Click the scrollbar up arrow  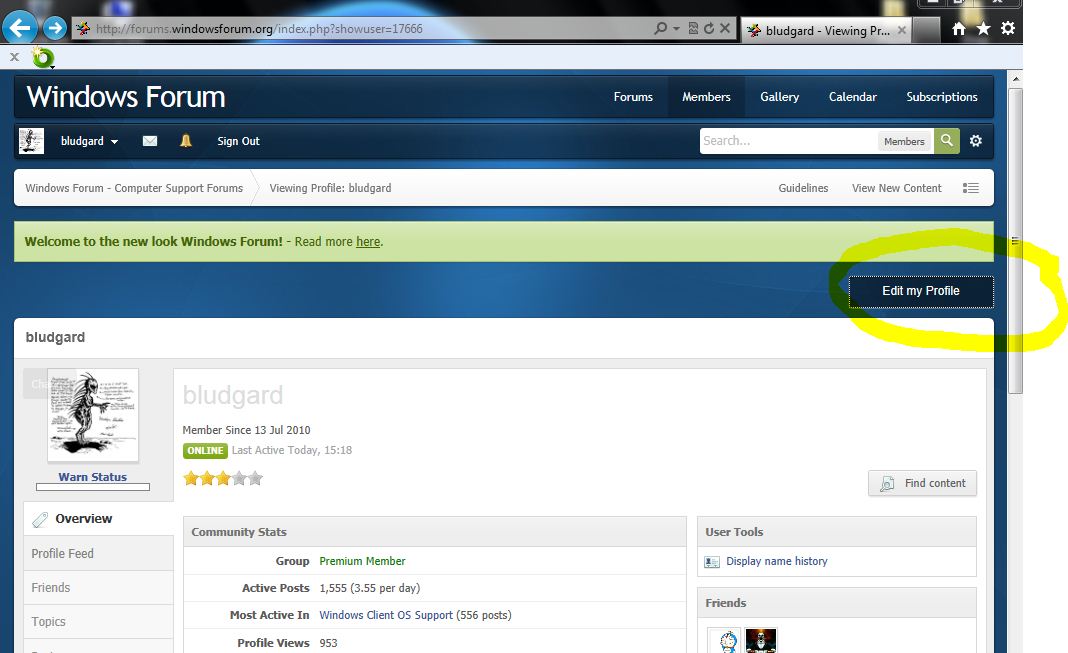click(1016, 79)
